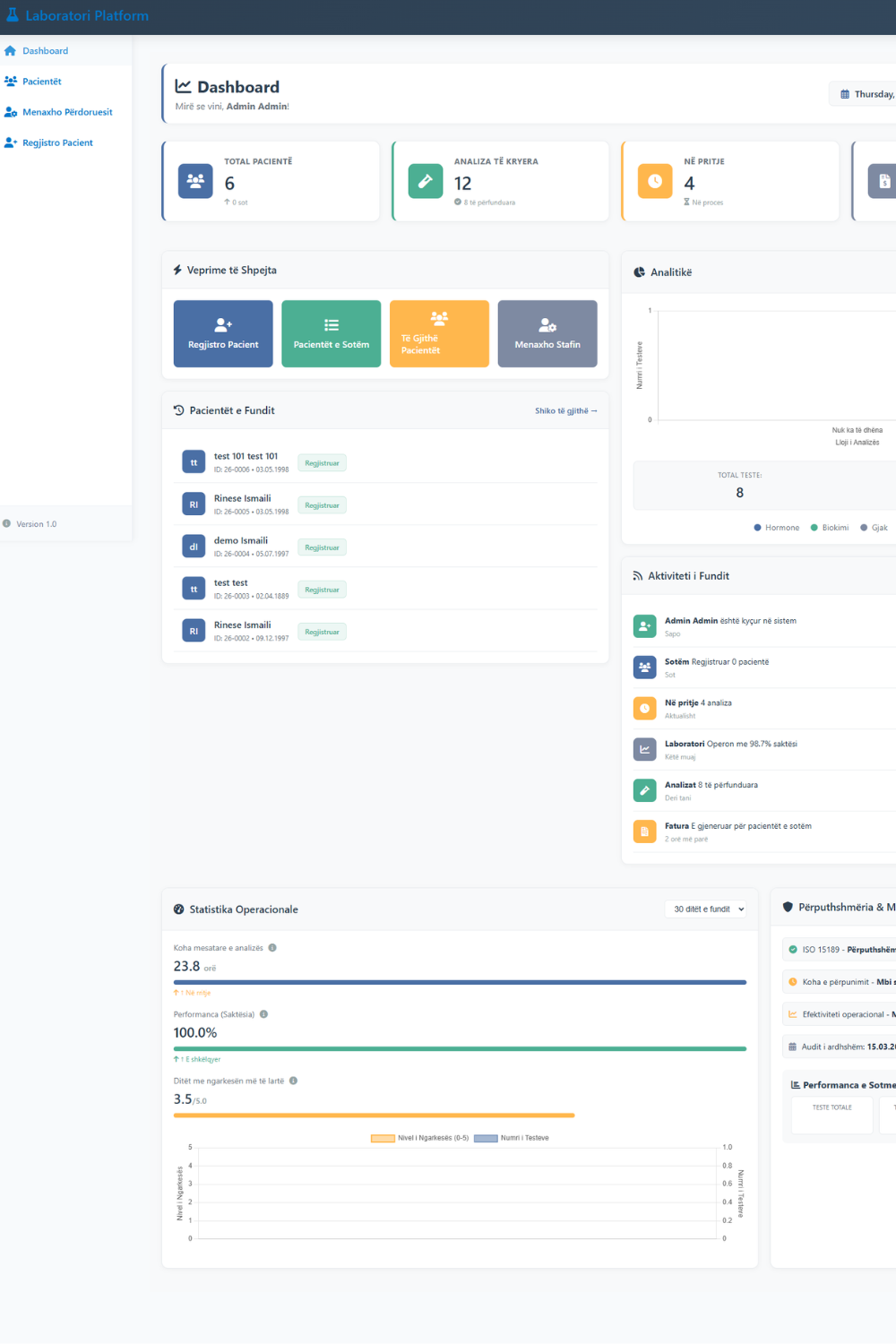This screenshot has height=1344, width=896.
Task: Open Të Gjithë Pacientët quick action
Action: [439, 333]
